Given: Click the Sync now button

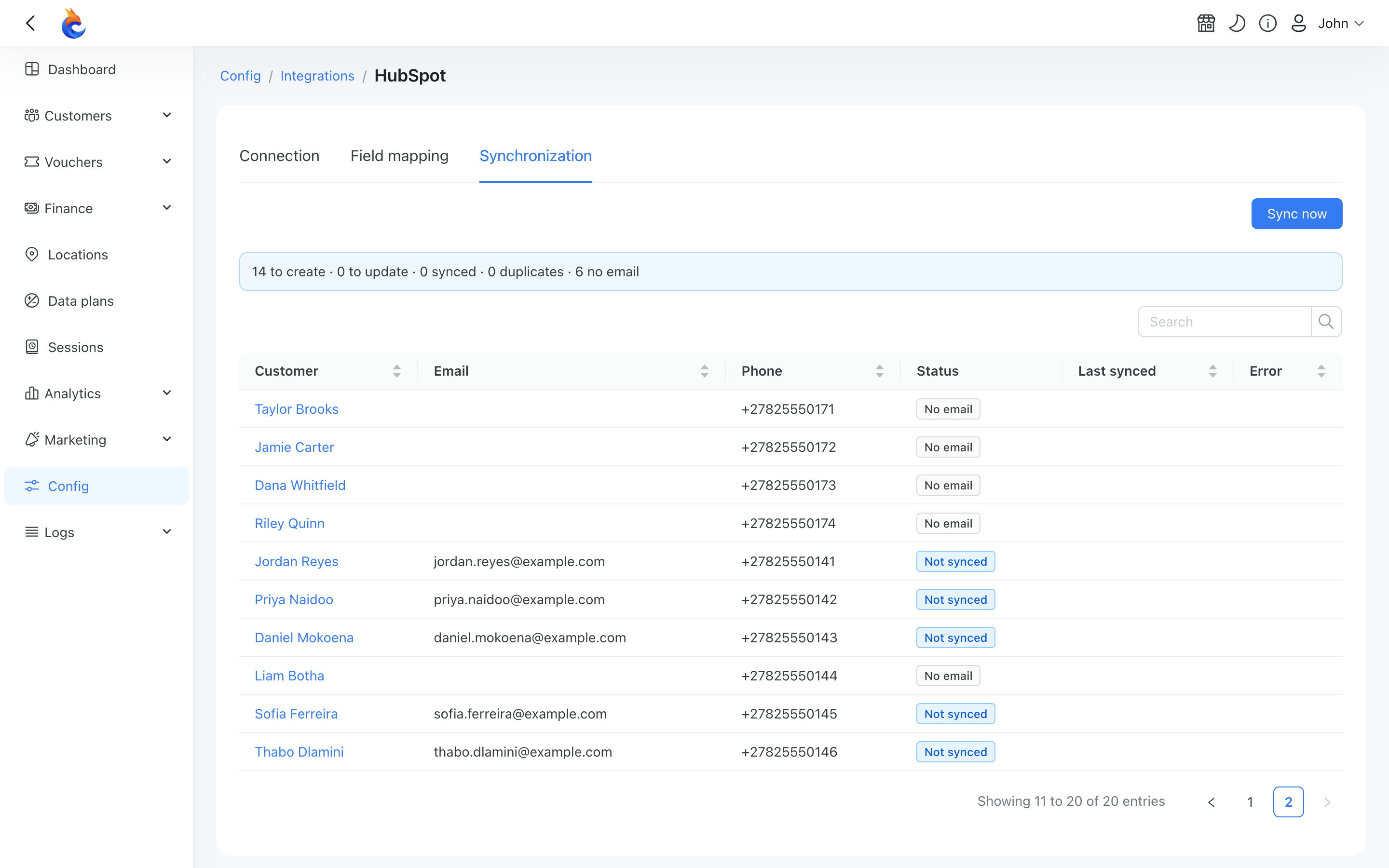Looking at the screenshot, I should click(1296, 214).
